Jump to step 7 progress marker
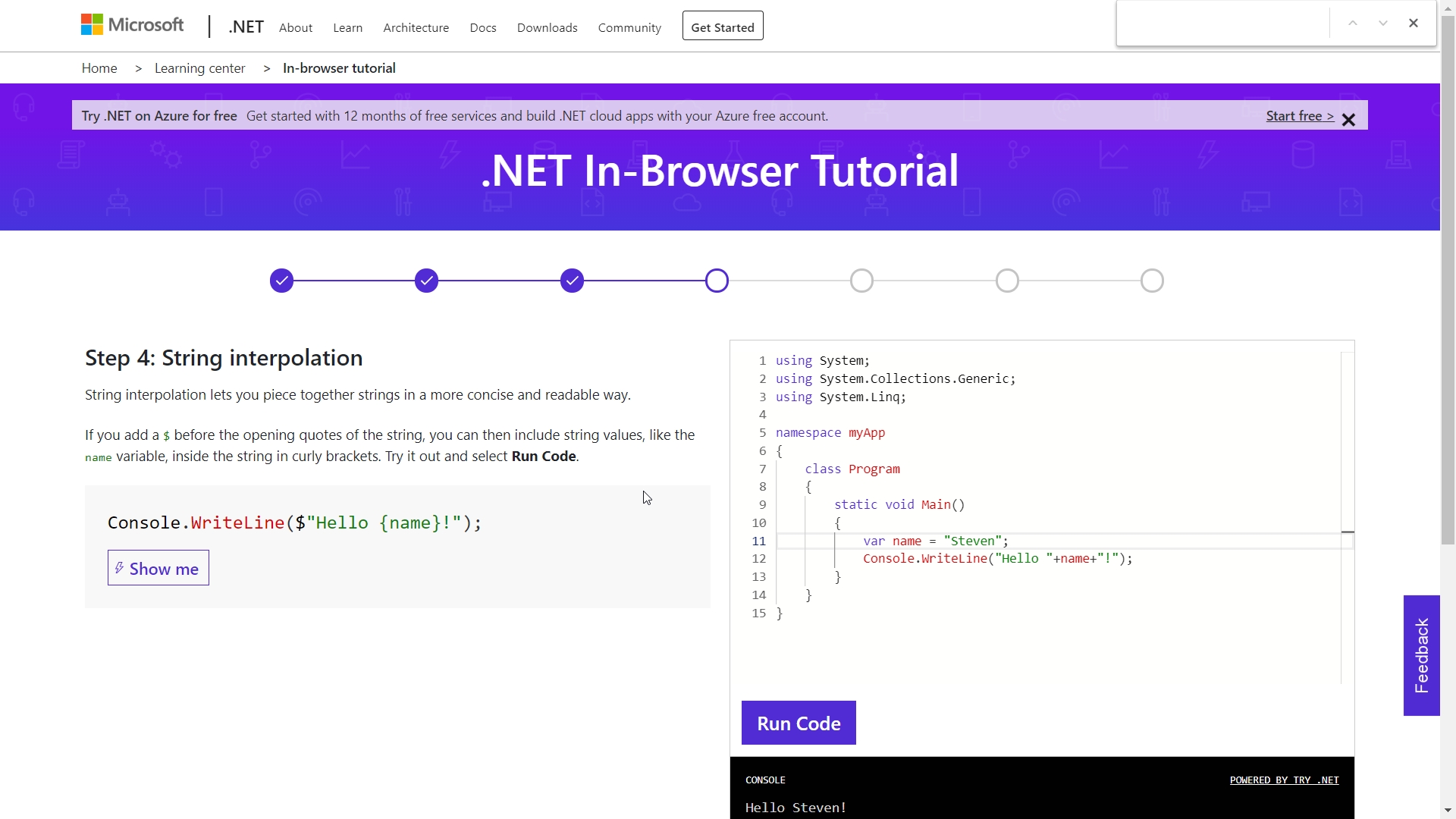This screenshot has height=819, width=1456. point(1153,281)
